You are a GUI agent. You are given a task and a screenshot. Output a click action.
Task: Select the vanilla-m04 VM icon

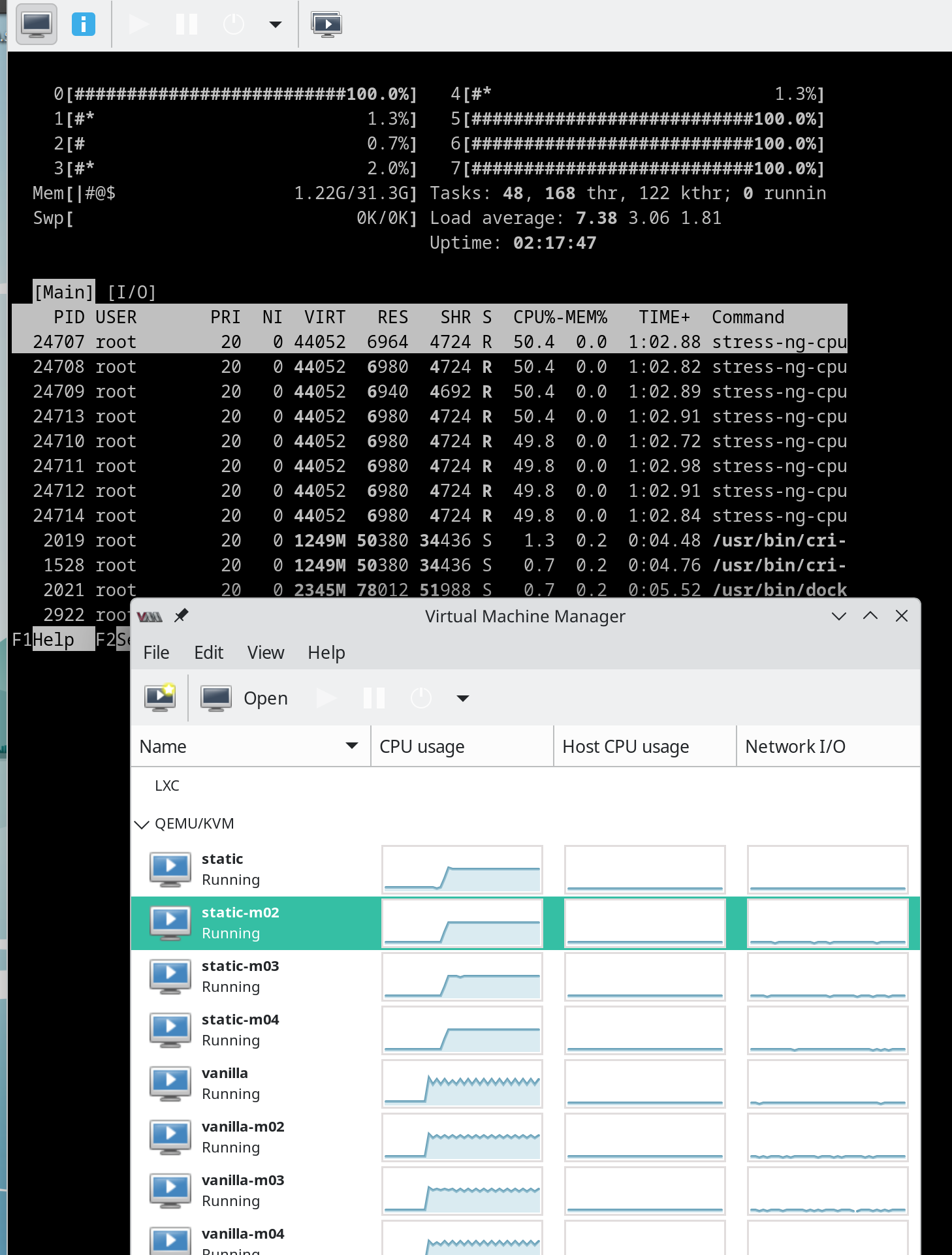pyautogui.click(x=170, y=1241)
